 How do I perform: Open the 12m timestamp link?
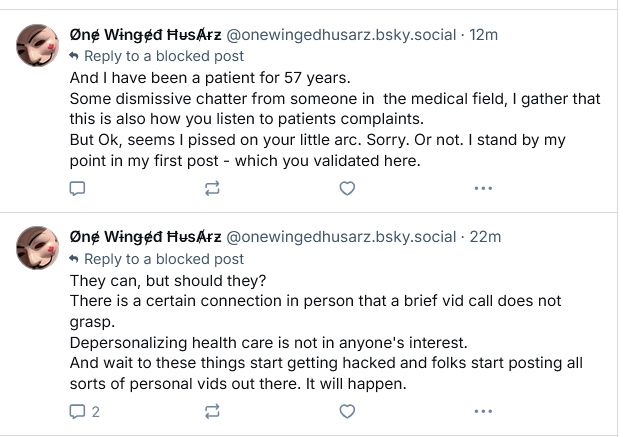click(x=484, y=35)
